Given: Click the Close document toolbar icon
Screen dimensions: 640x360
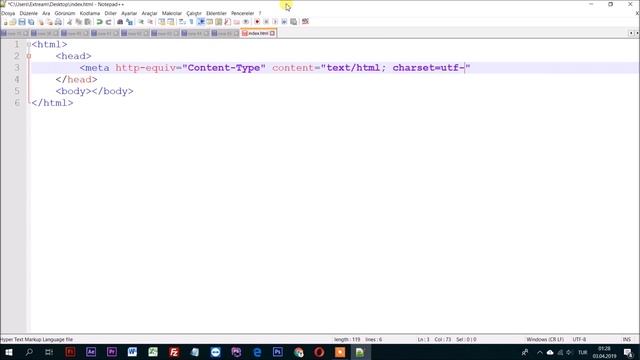Looking at the screenshot, I should pos(41,22).
